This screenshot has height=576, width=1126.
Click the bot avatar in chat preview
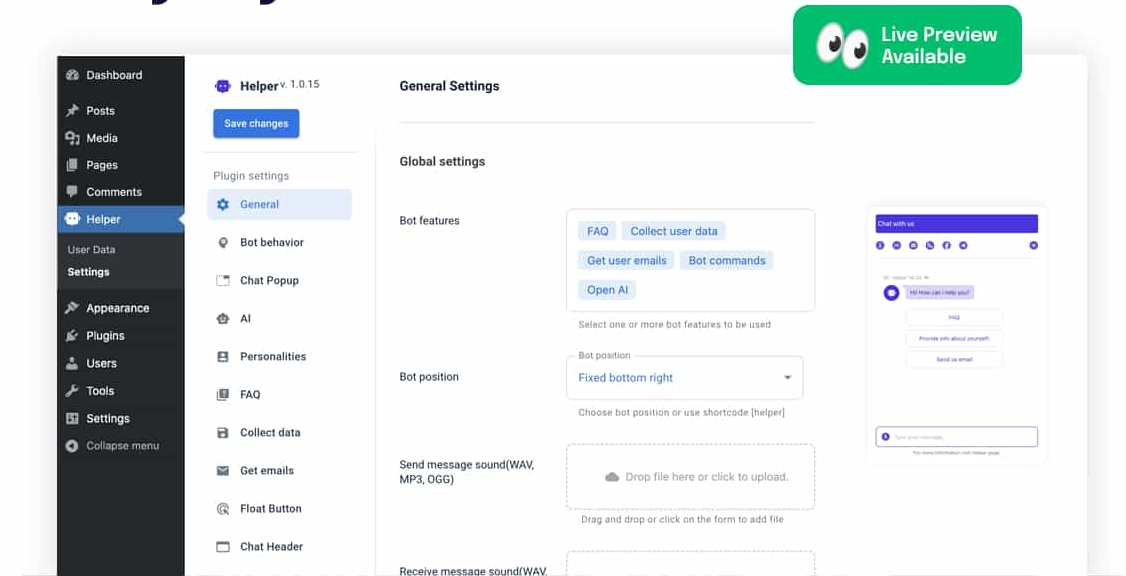[891, 293]
